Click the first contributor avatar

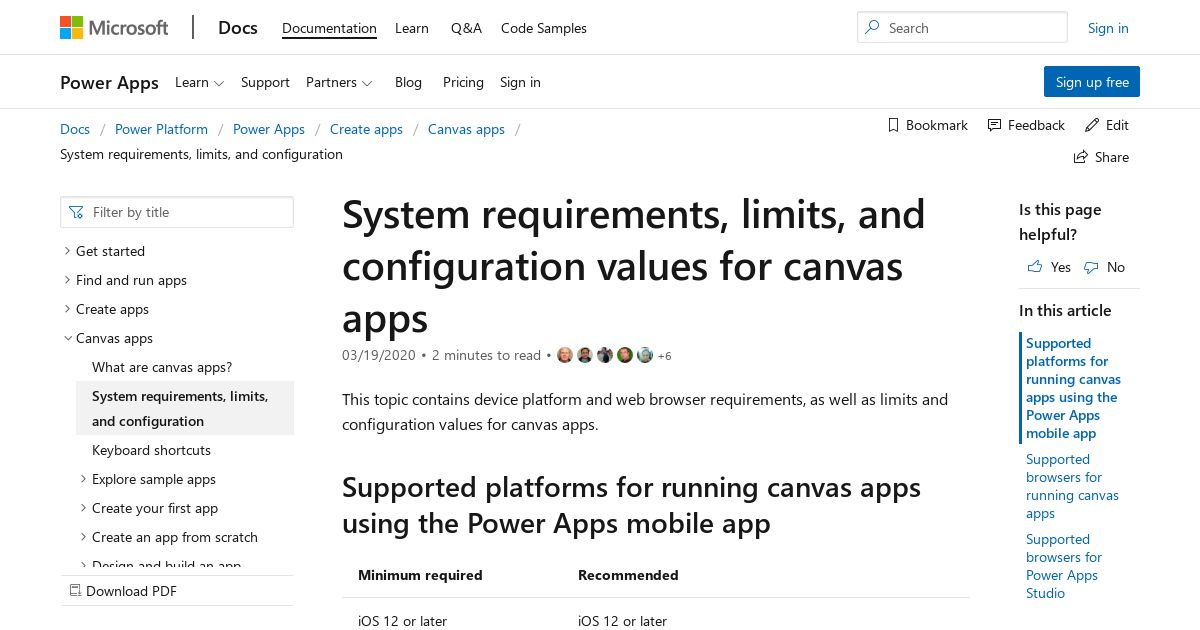pyautogui.click(x=565, y=355)
